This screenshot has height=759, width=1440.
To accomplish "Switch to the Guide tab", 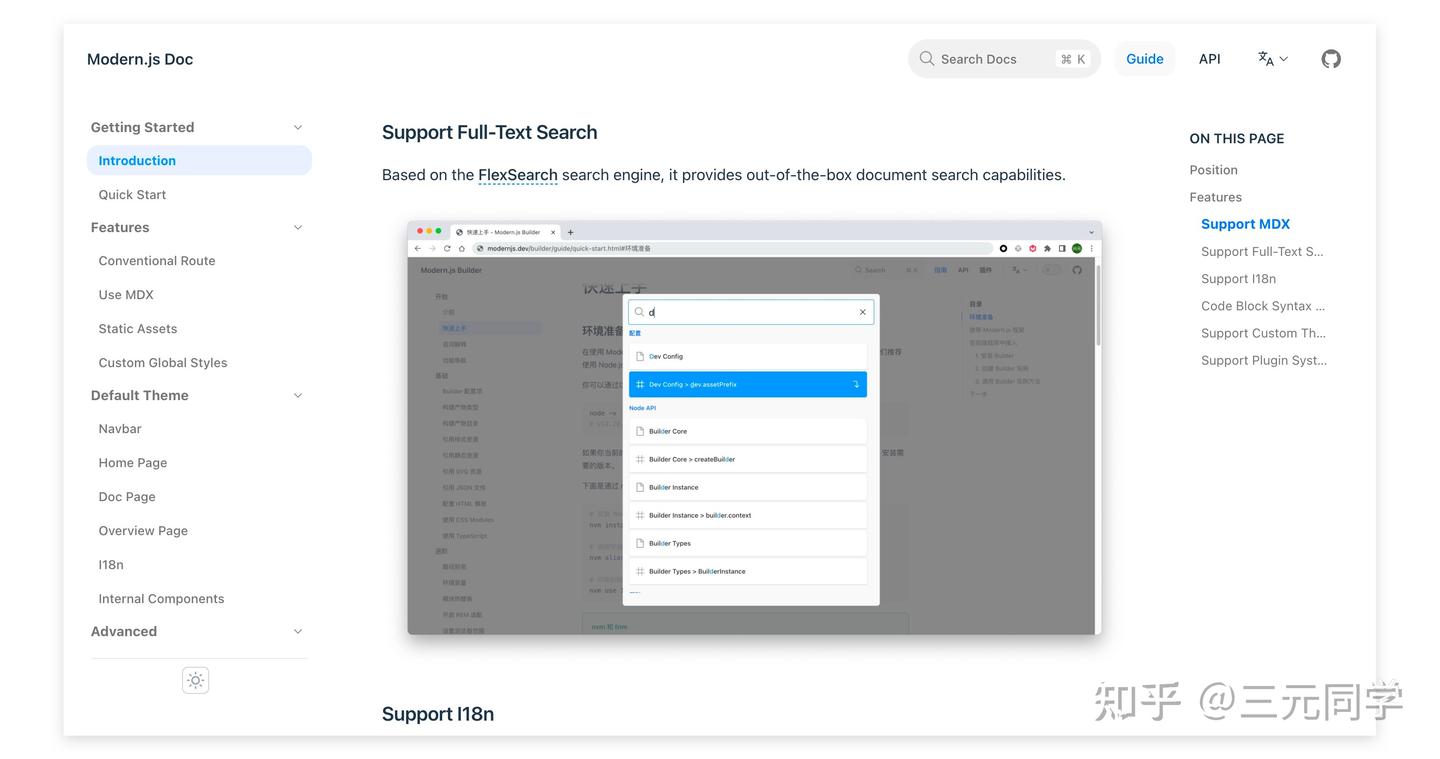I will click(x=1144, y=59).
